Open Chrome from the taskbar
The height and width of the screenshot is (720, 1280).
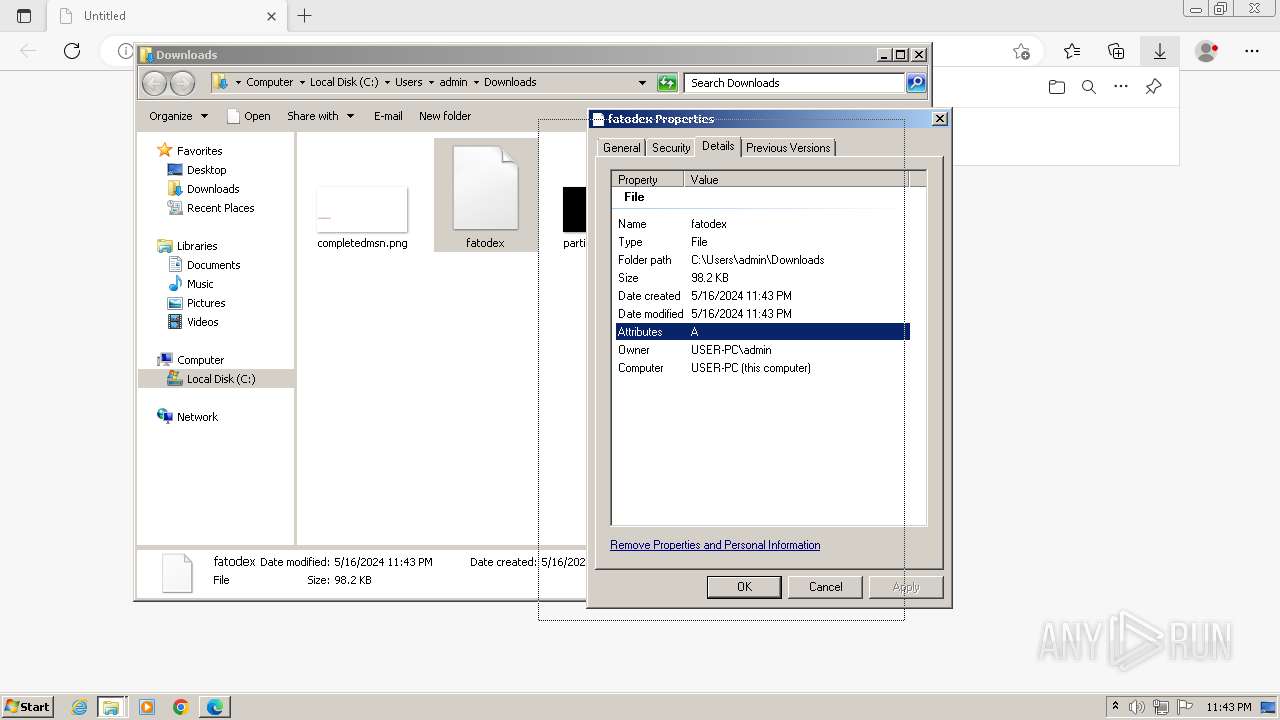(x=181, y=707)
